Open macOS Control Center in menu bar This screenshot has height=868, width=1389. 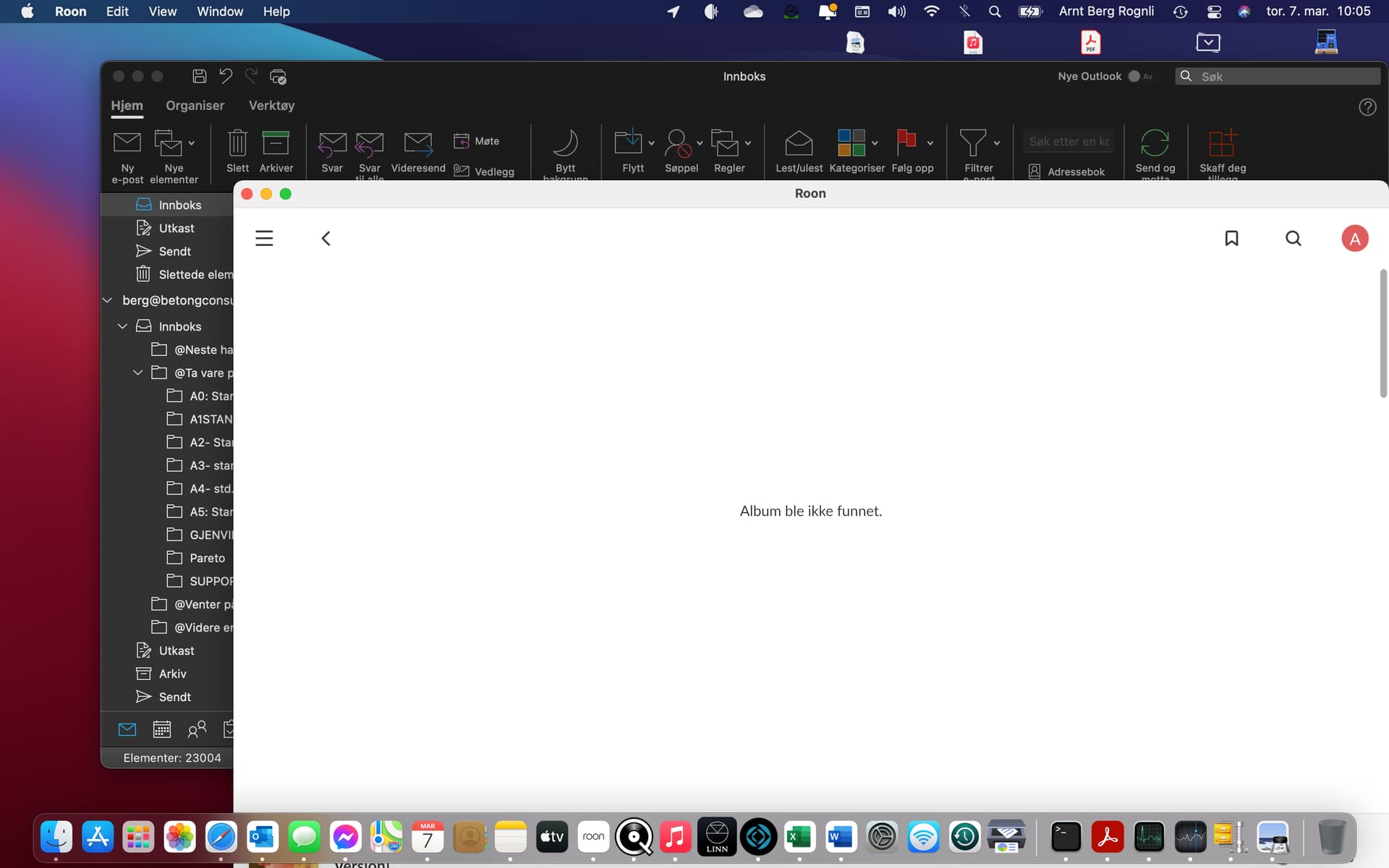pos(1214,12)
